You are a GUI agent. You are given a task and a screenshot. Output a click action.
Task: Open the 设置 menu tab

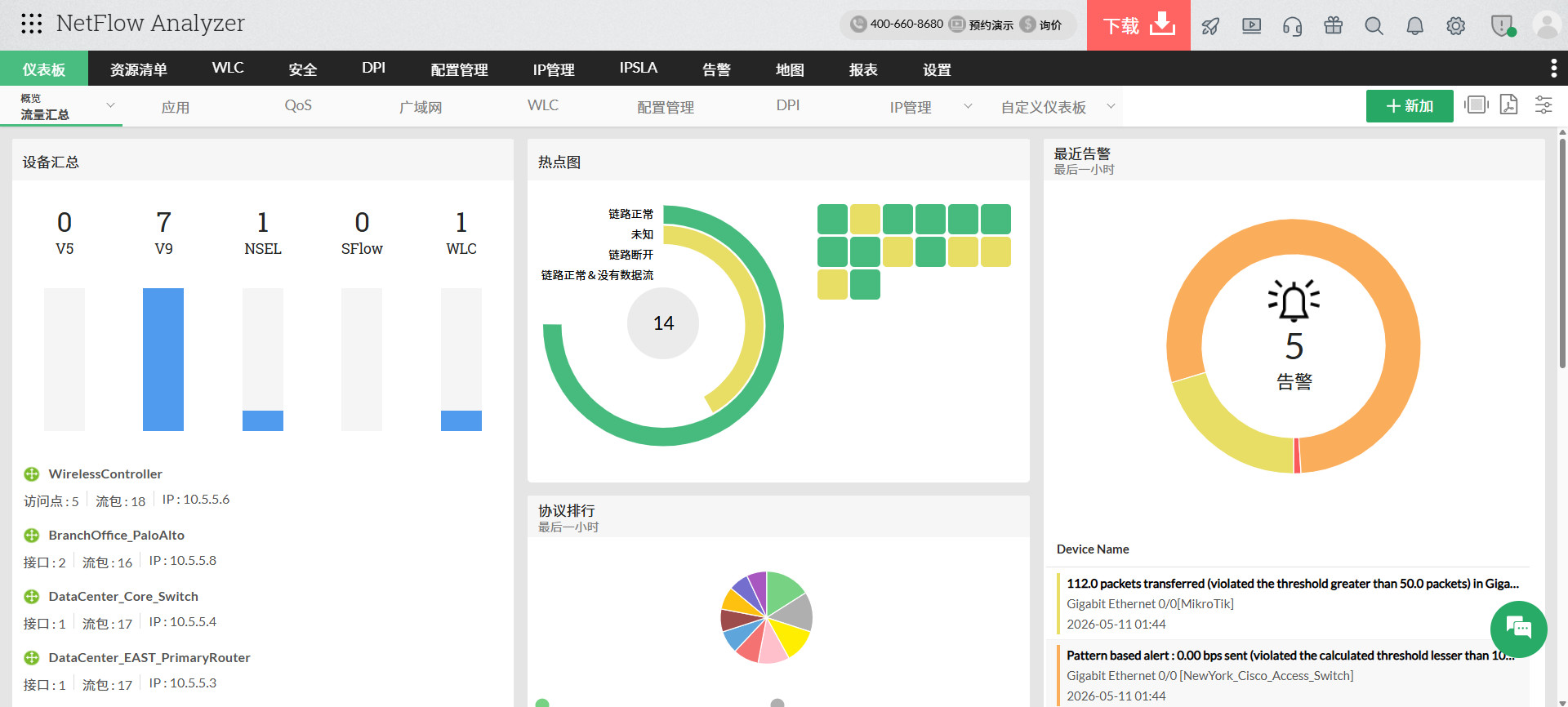coord(937,69)
